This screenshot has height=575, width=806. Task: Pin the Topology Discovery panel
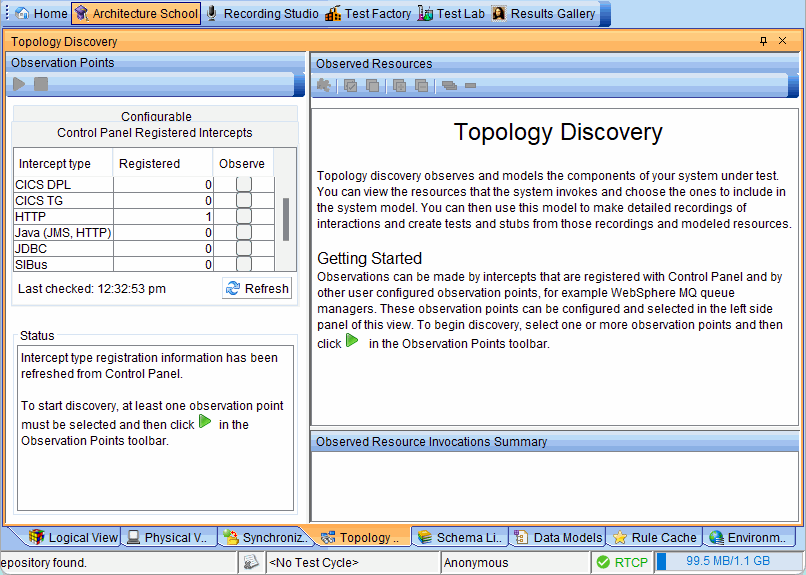click(x=763, y=41)
